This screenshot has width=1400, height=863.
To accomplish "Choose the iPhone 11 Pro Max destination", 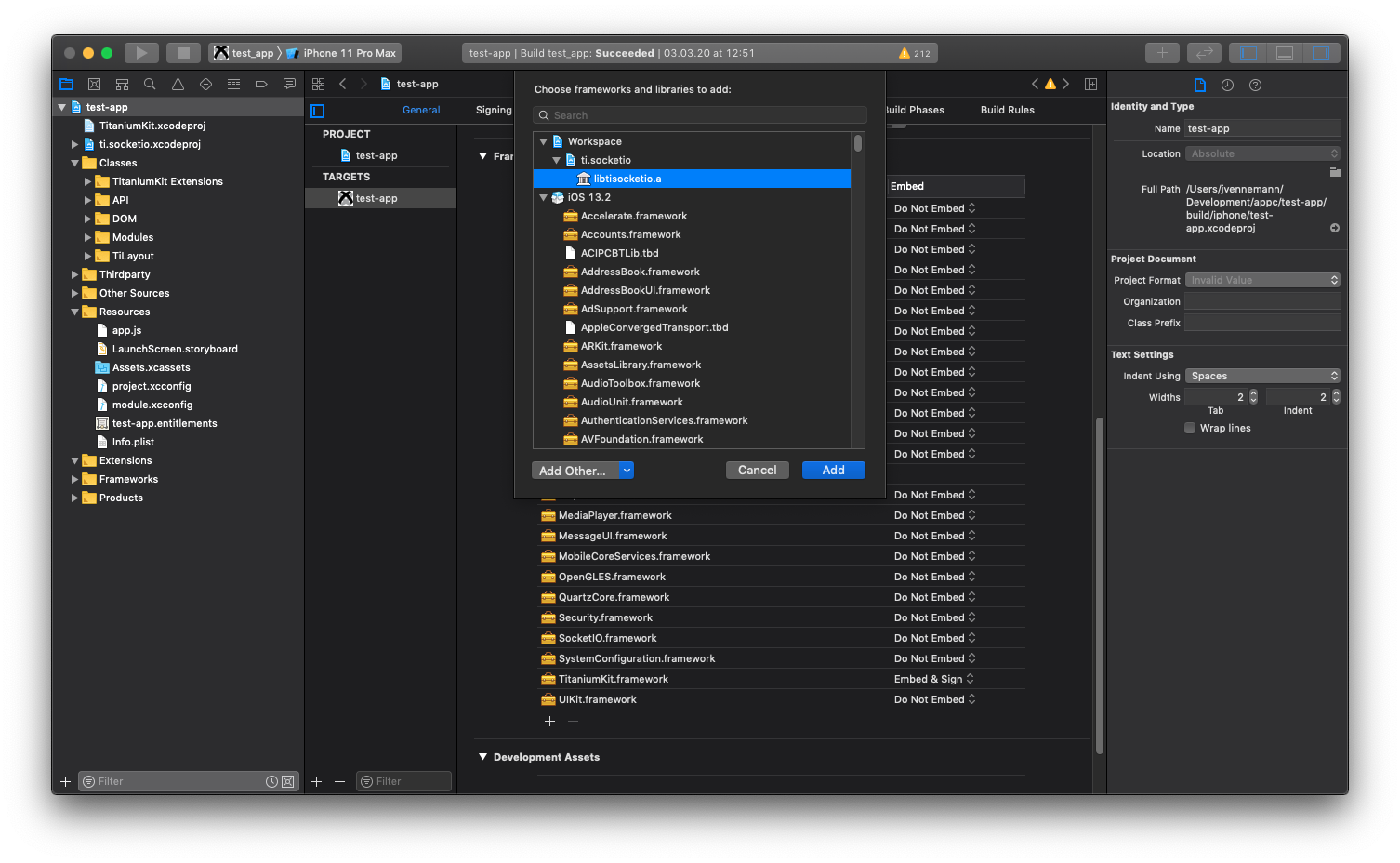I will 342,53.
